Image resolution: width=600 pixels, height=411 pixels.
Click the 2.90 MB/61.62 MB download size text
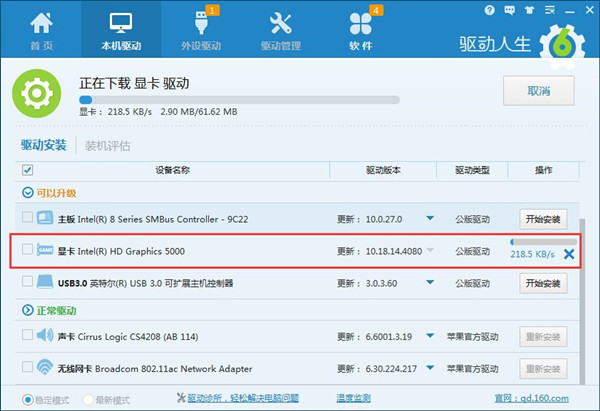point(199,112)
